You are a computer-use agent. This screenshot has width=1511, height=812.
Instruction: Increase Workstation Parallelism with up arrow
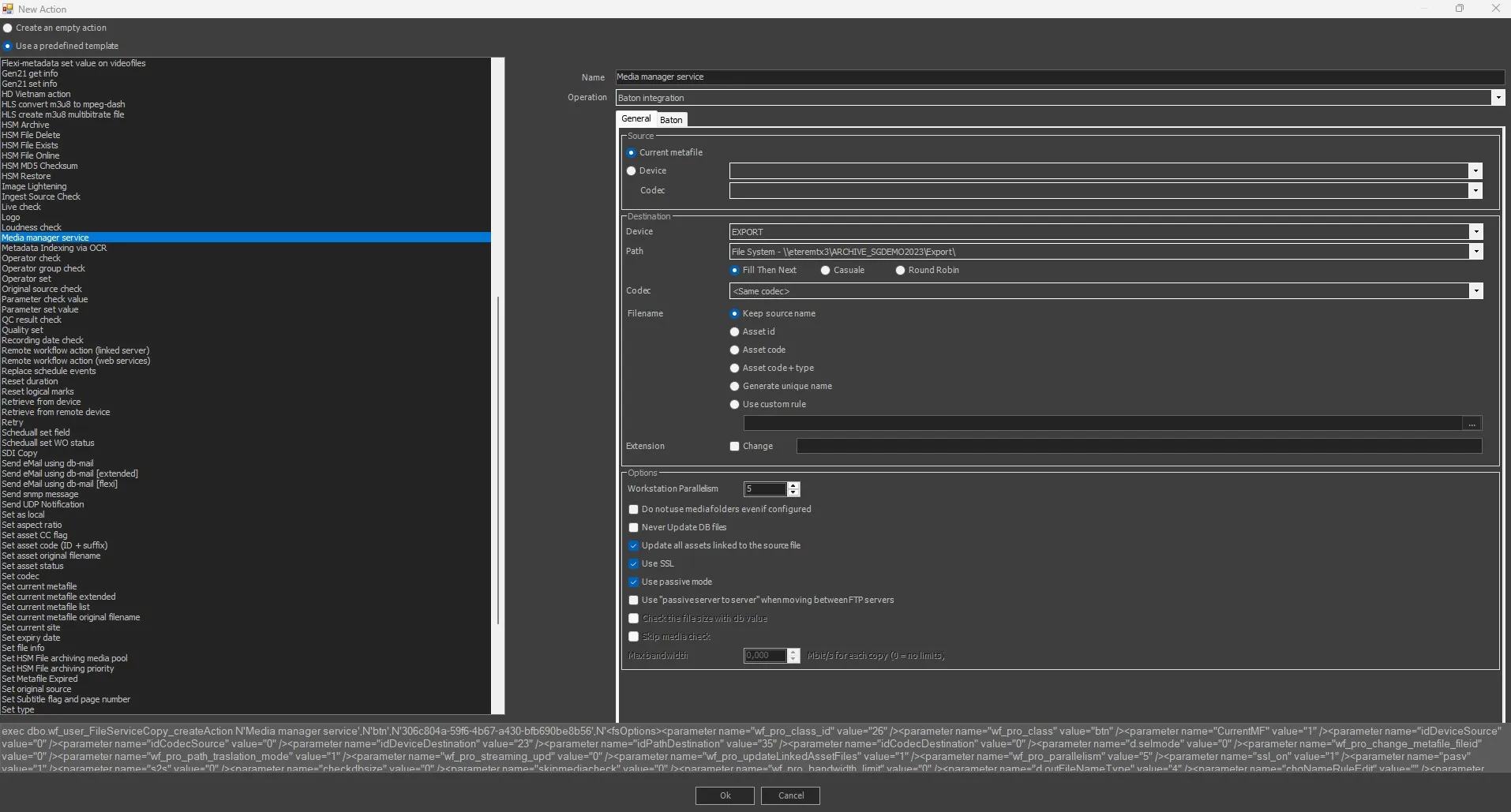[793, 485]
